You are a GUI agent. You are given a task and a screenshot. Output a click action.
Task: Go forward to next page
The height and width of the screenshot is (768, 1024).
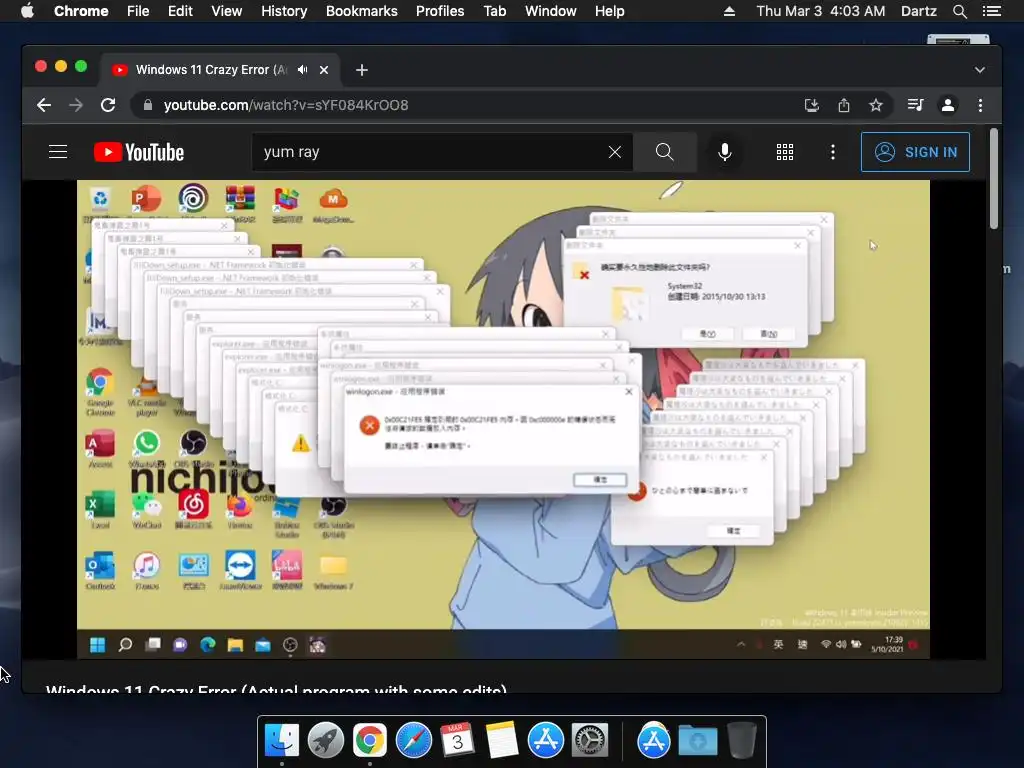pyautogui.click(x=76, y=105)
